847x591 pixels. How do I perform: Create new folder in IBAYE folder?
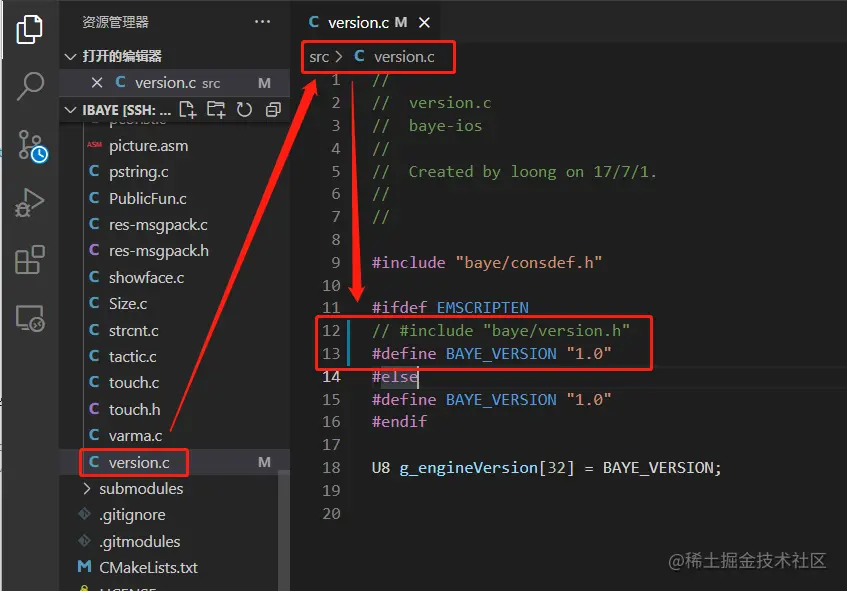point(216,110)
